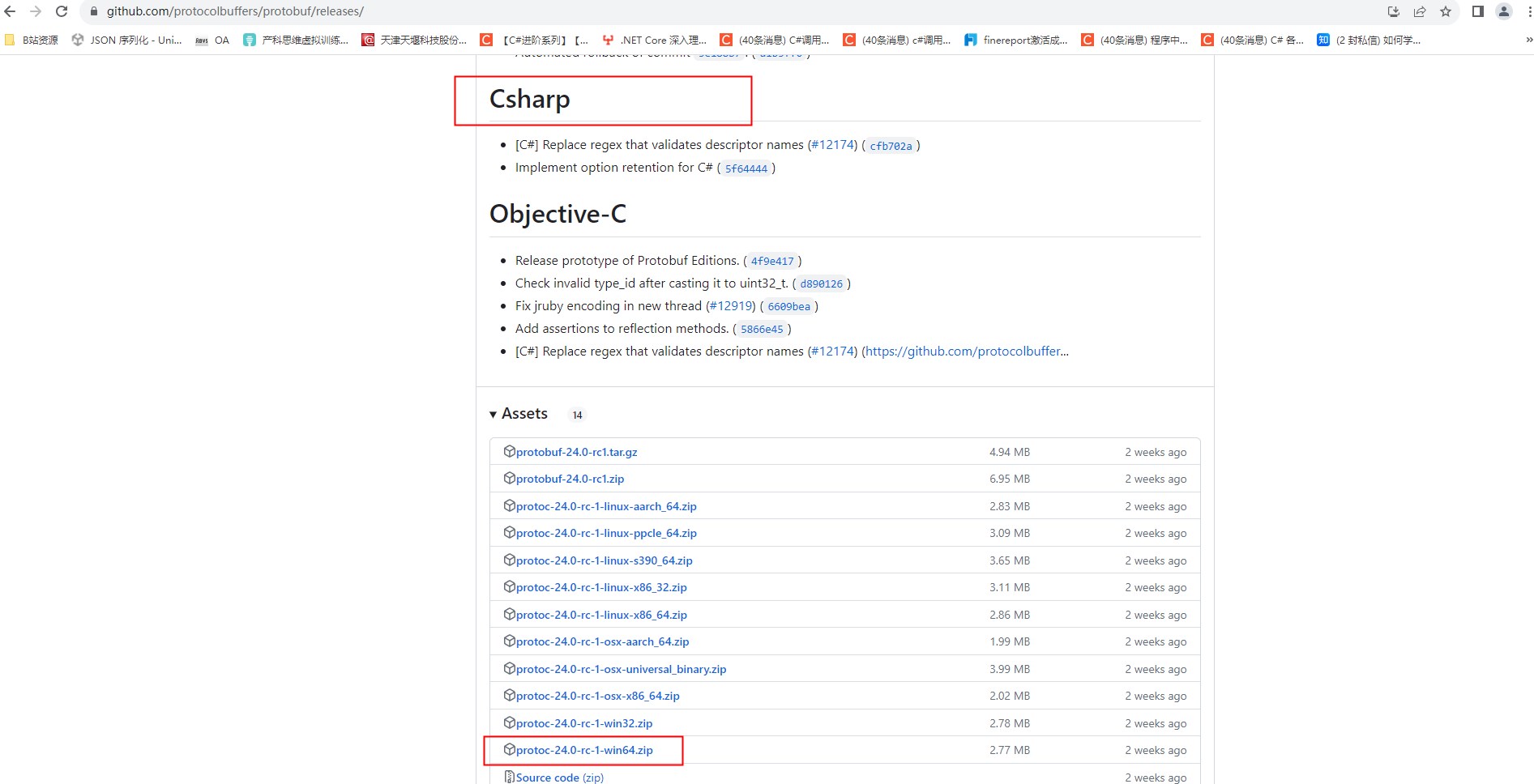Open the .NET Core 深入理 bookmark
1534x784 pixels.
655,40
